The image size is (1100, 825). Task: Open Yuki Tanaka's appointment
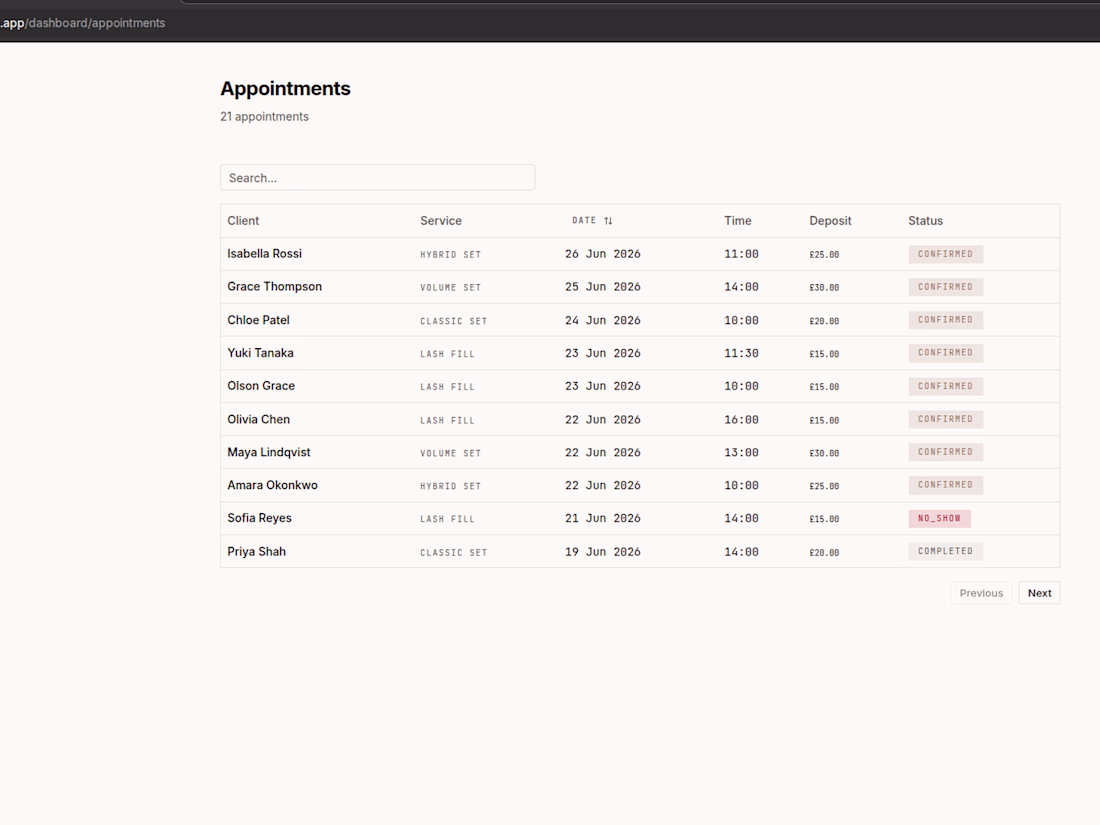click(x=640, y=353)
